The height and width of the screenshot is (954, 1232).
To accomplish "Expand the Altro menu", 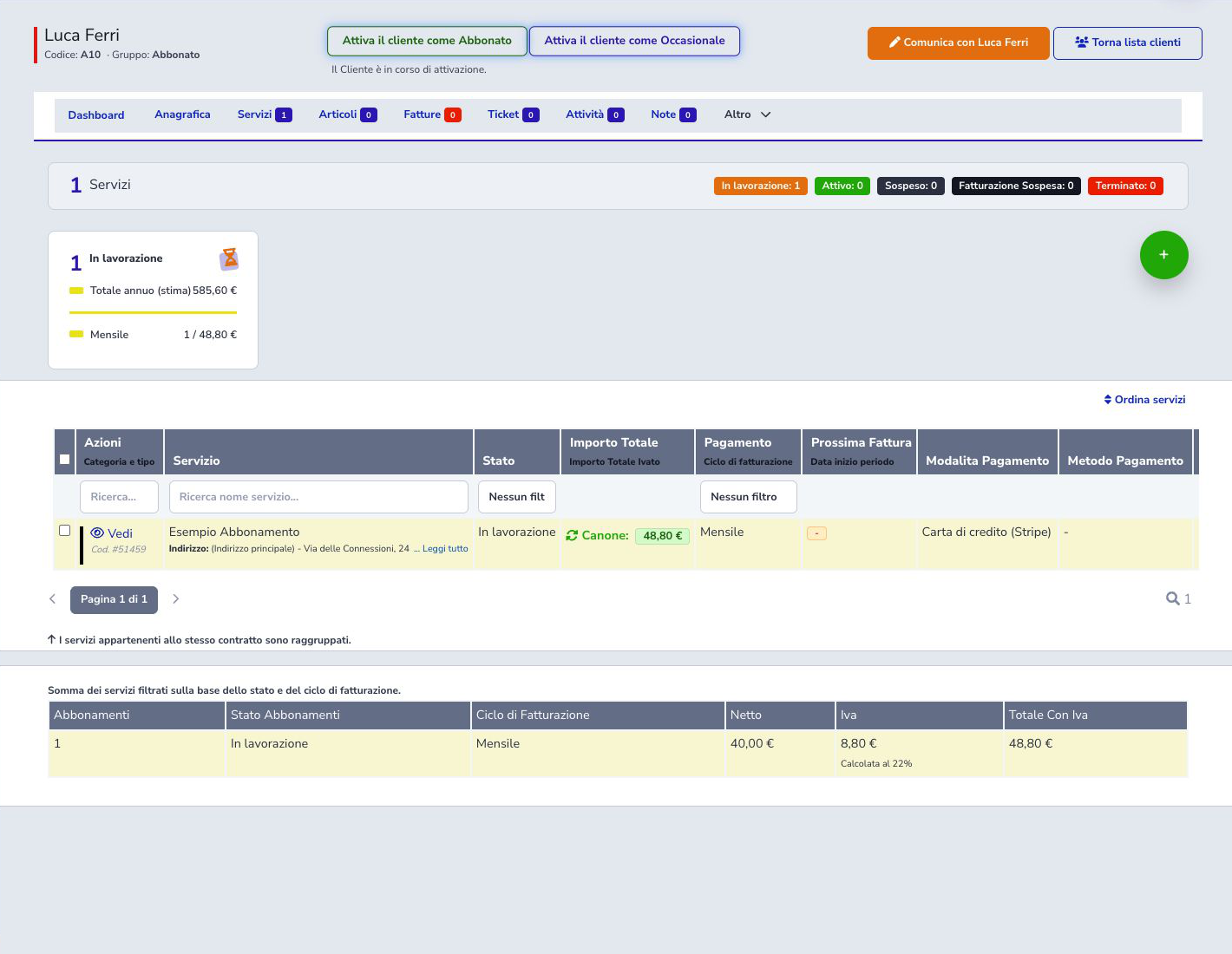I will pos(747,114).
